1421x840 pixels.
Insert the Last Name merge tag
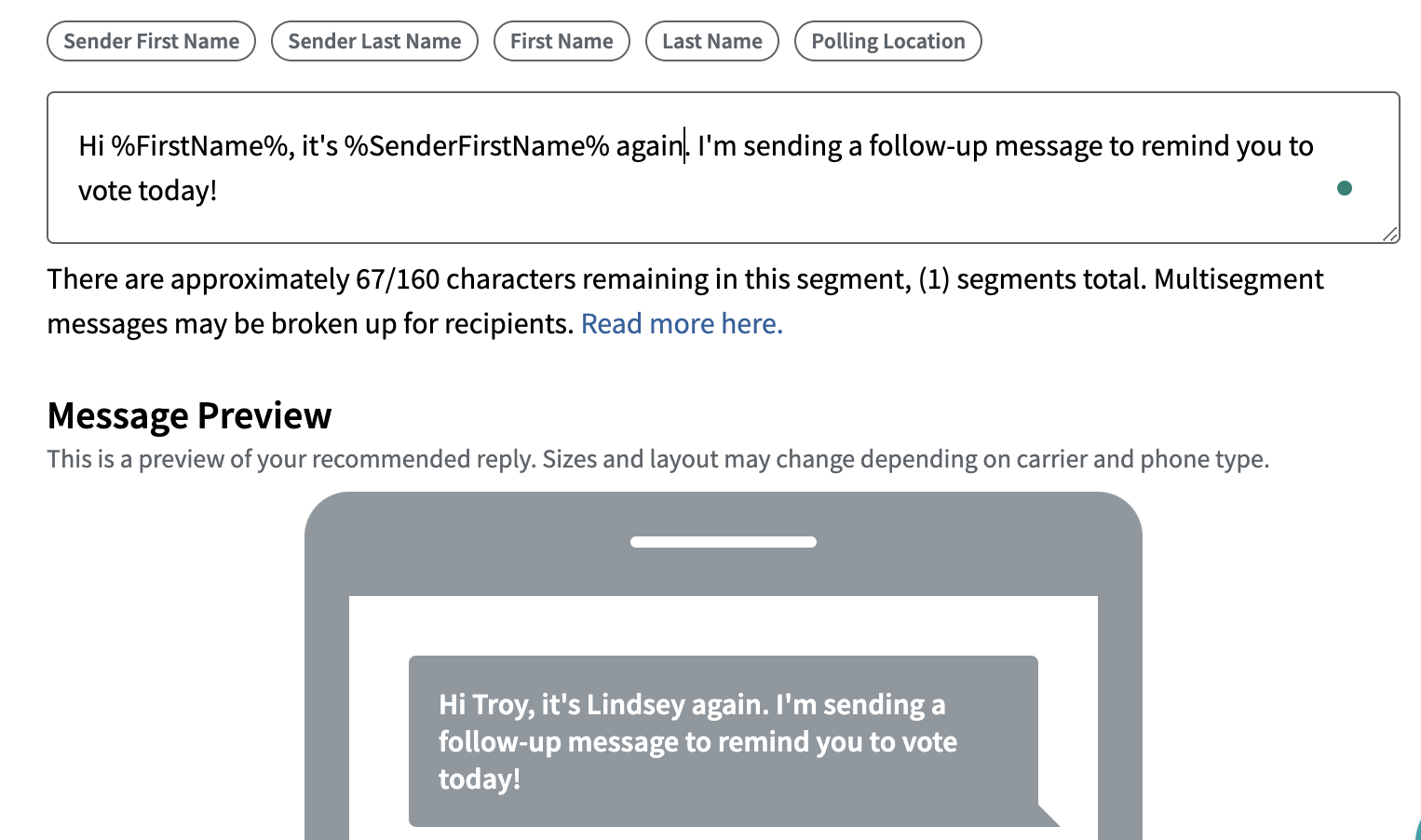point(711,40)
